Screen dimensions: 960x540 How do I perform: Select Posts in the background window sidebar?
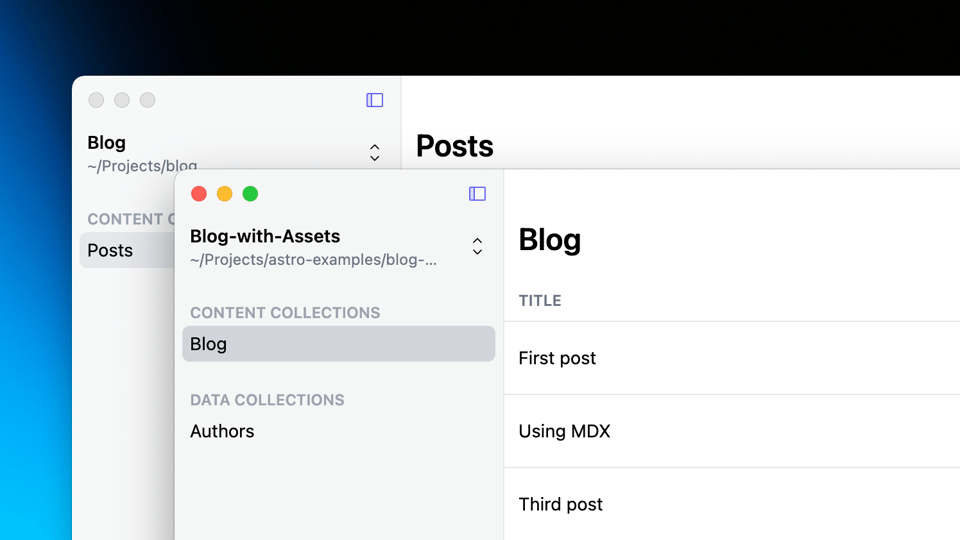tap(110, 250)
